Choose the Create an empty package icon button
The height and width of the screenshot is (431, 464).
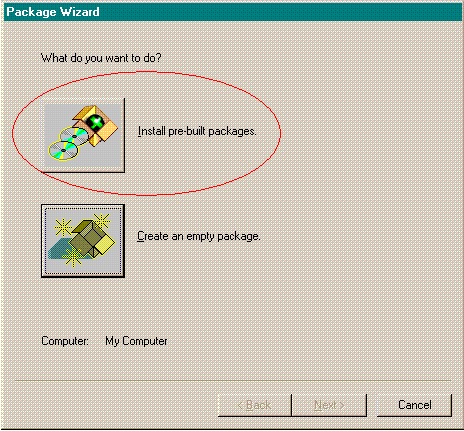click(x=83, y=241)
